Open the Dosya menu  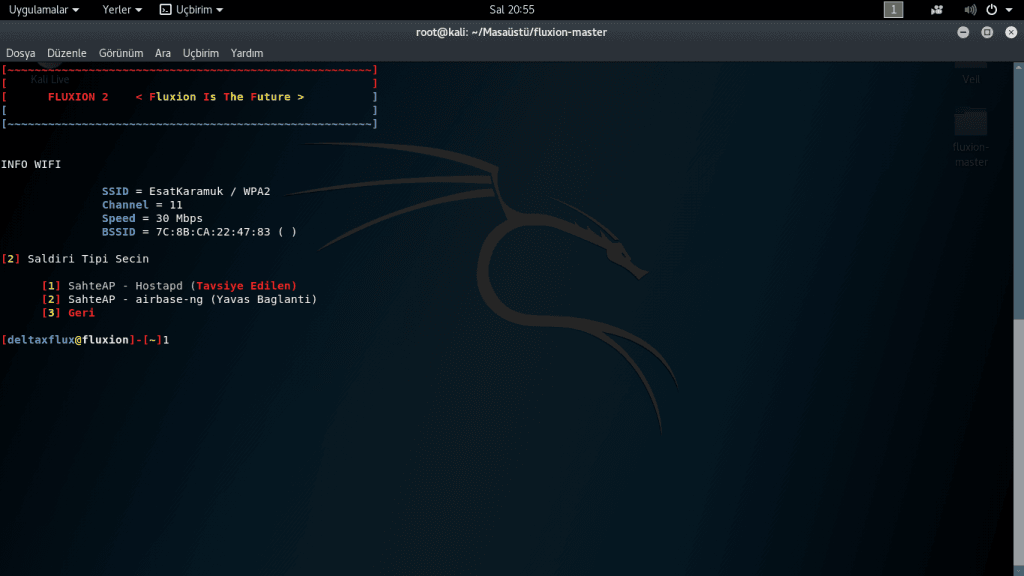click(x=20, y=53)
